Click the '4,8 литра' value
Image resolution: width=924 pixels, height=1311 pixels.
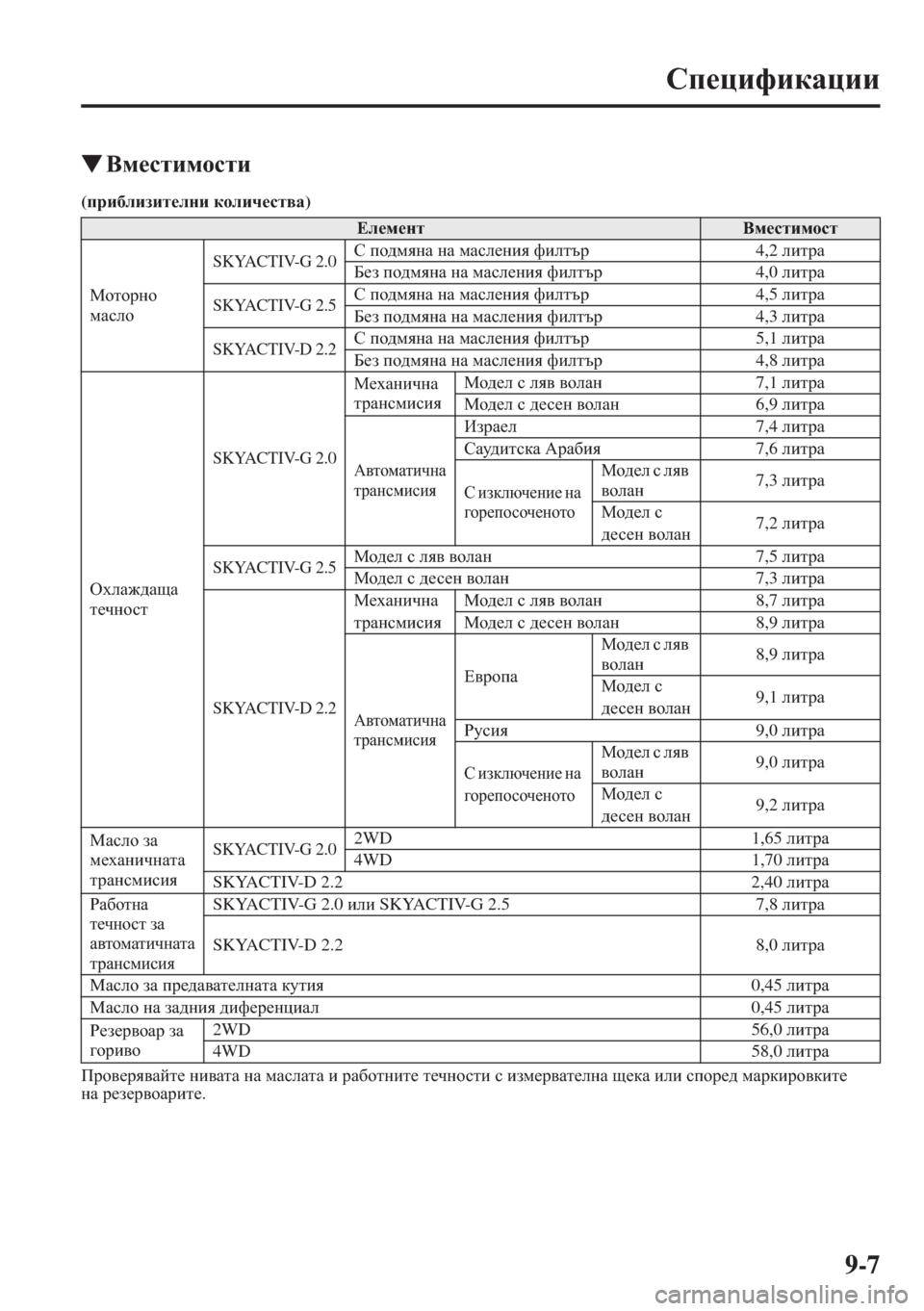789,362
